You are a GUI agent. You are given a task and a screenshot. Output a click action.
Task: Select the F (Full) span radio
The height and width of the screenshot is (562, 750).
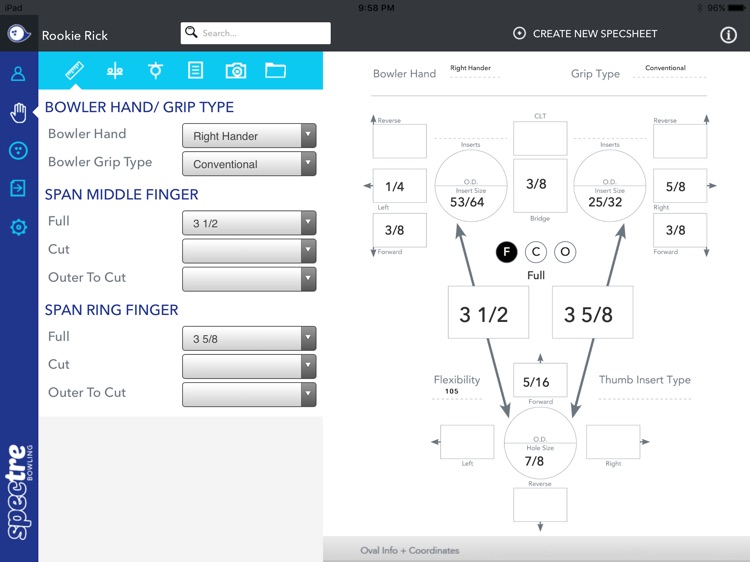(507, 252)
